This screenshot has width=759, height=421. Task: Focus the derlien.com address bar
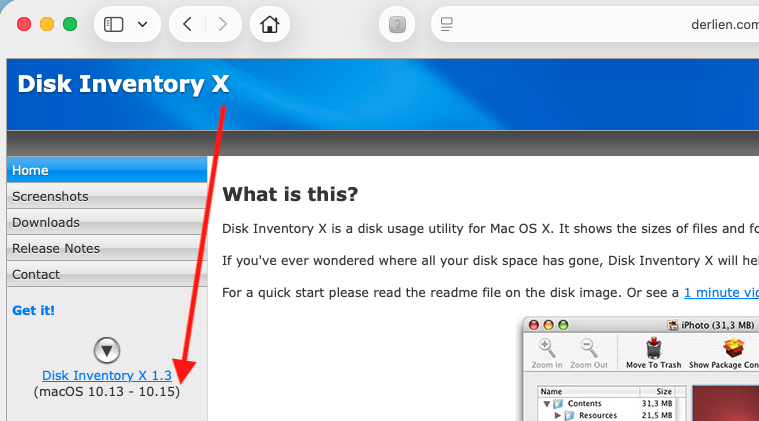[595, 24]
